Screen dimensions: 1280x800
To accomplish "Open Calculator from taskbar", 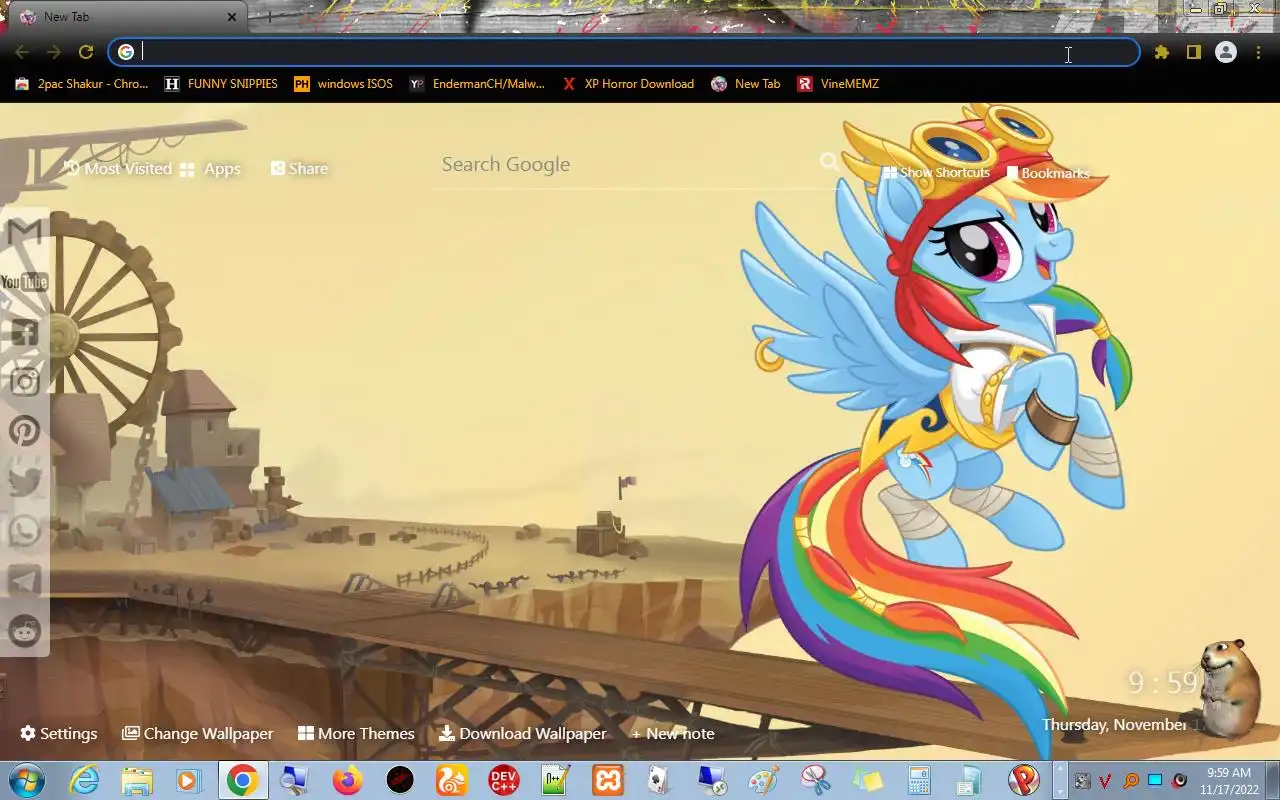I will point(918,780).
